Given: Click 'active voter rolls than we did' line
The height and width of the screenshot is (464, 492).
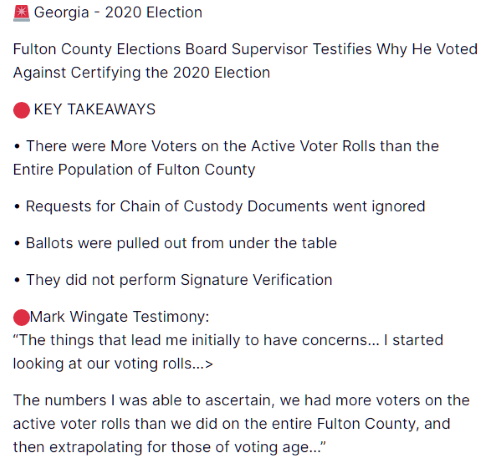Looking at the screenshot, I should pos(231,424).
